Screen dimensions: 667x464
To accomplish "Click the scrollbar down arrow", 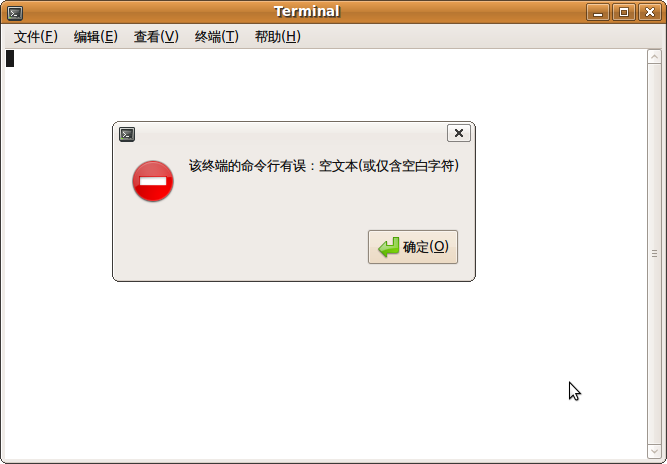I will 654,451.
